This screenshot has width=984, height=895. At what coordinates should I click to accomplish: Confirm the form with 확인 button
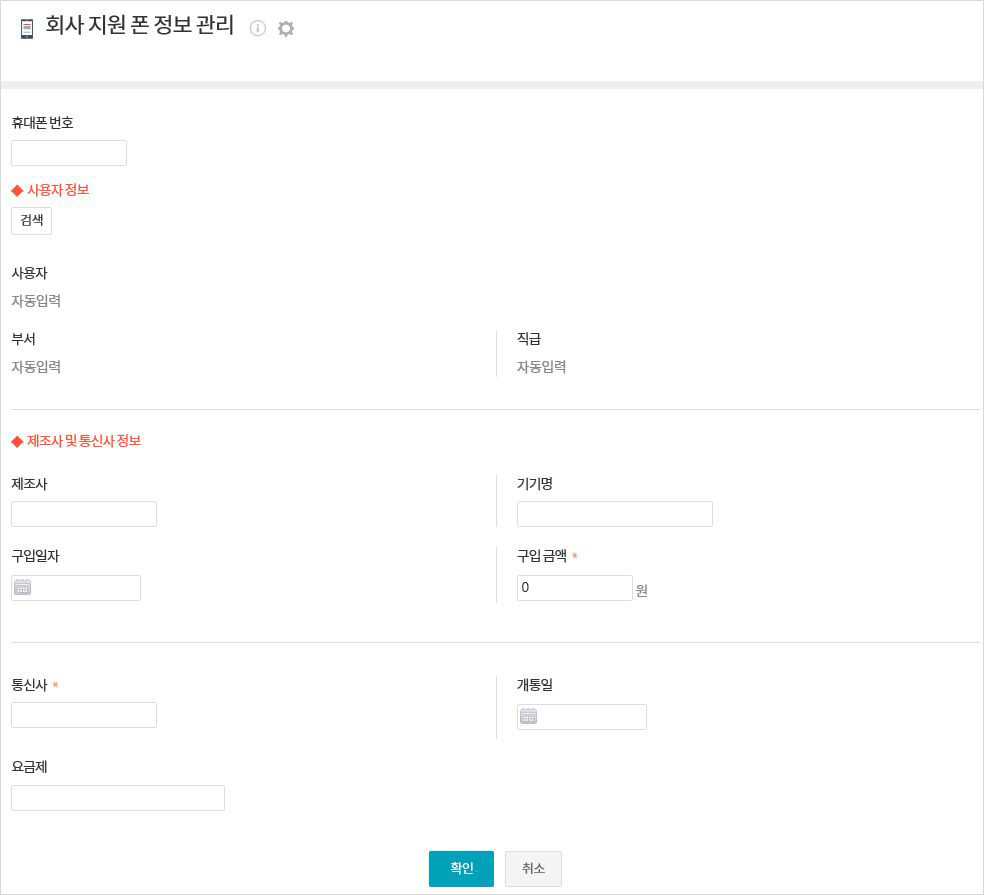pyautogui.click(x=461, y=869)
